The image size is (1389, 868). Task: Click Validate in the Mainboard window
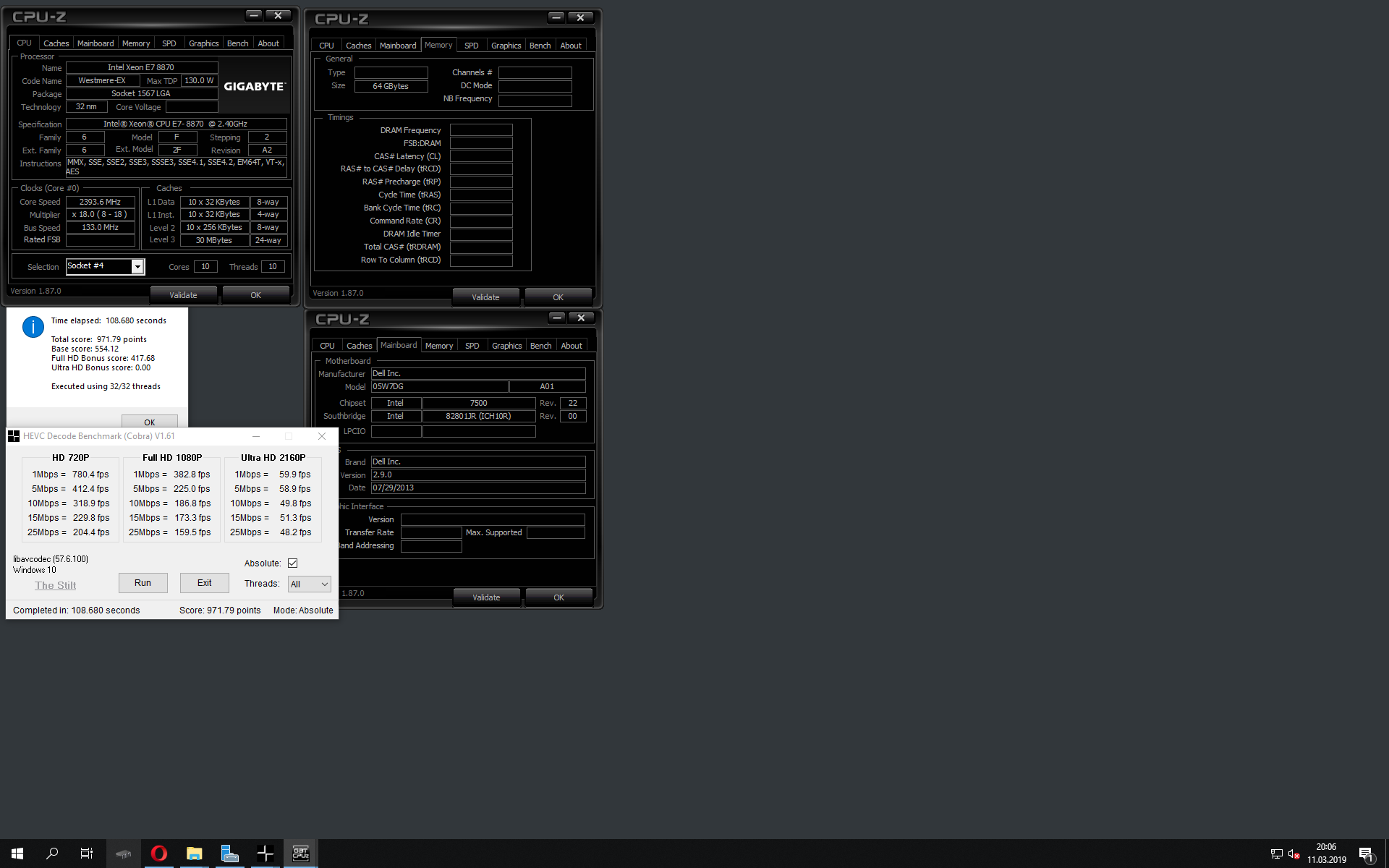[486, 597]
